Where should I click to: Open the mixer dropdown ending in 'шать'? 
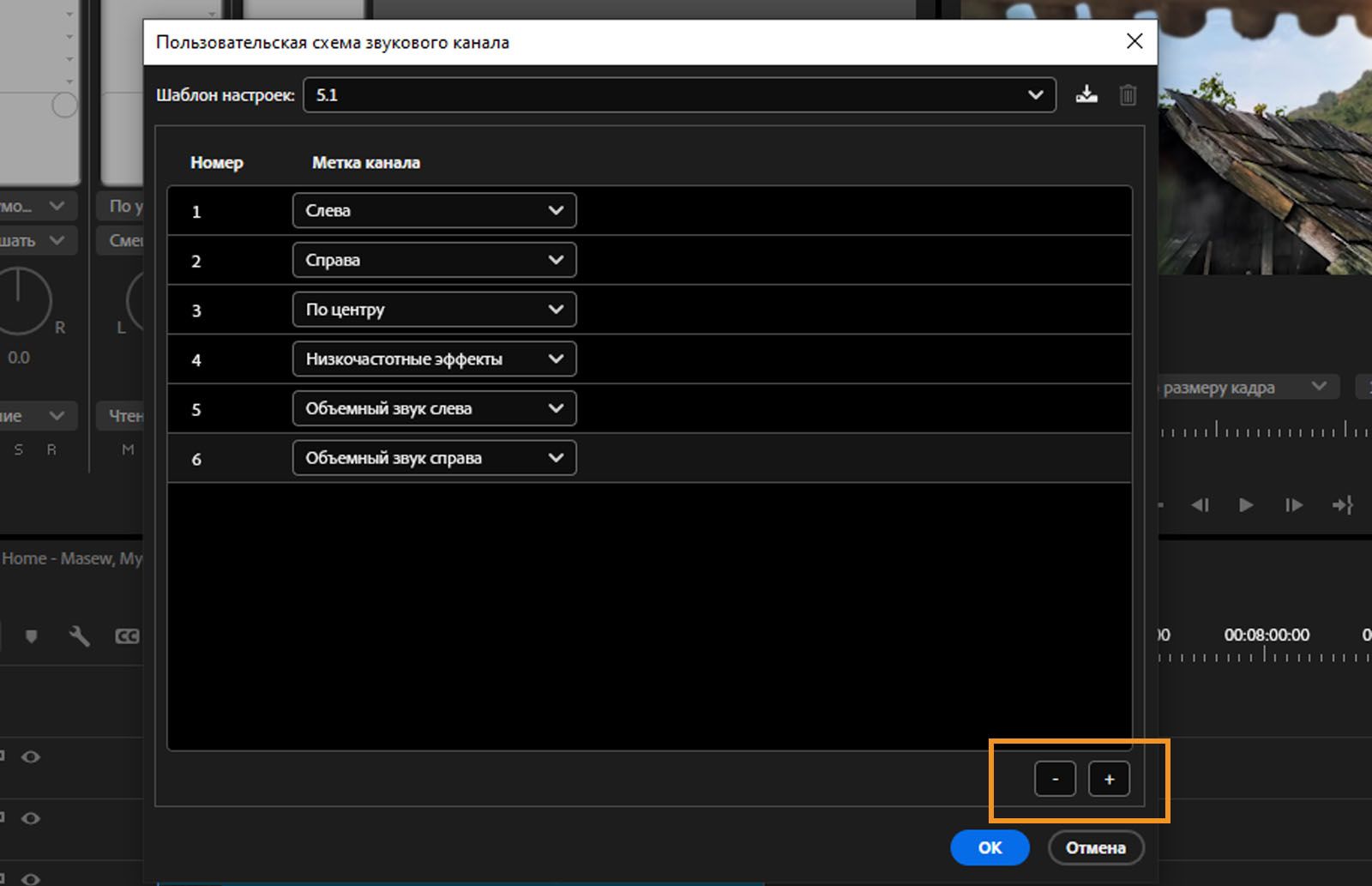coord(39,241)
